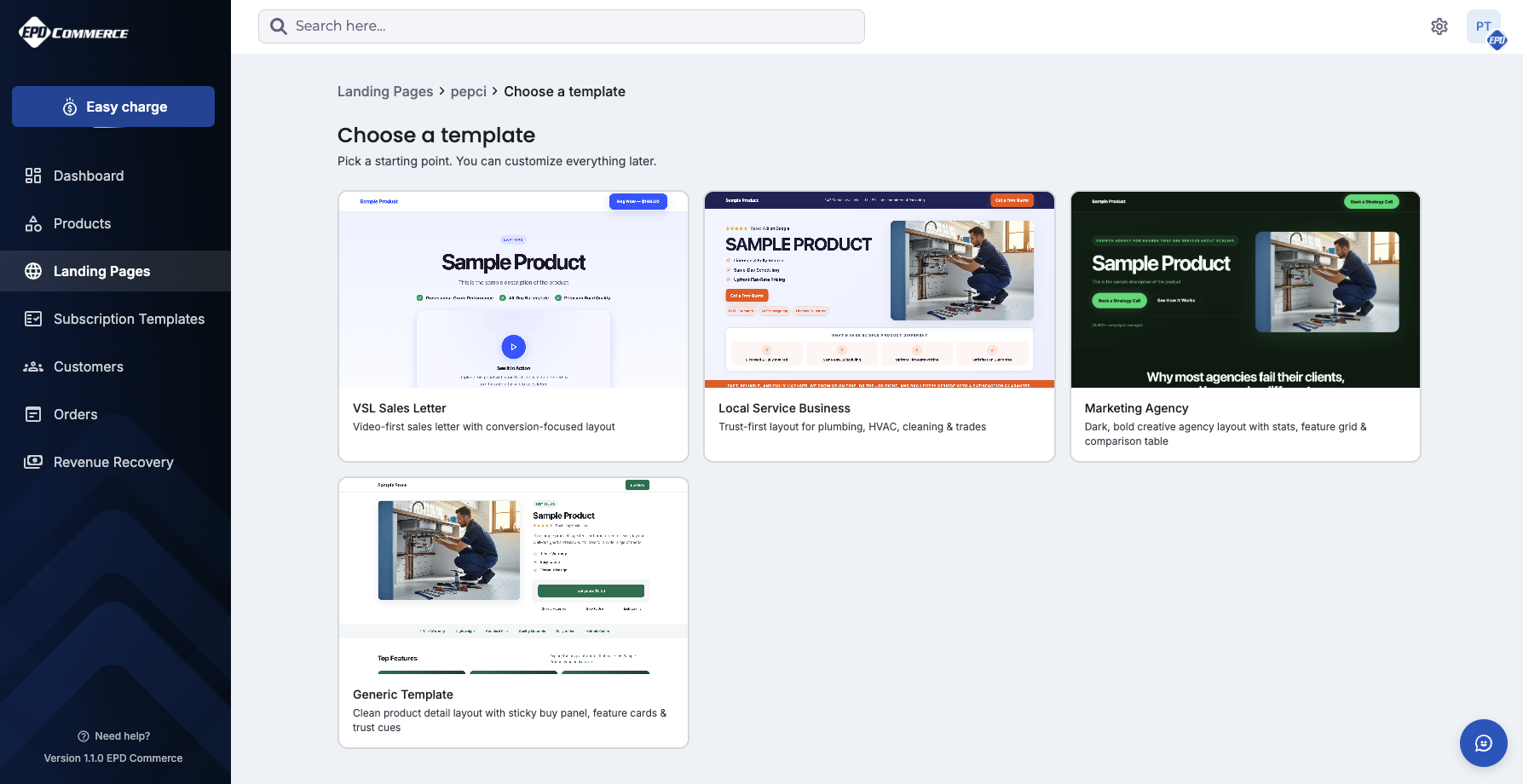Image resolution: width=1523 pixels, height=784 pixels.
Task: Click the search magnifier icon
Action: click(x=279, y=26)
